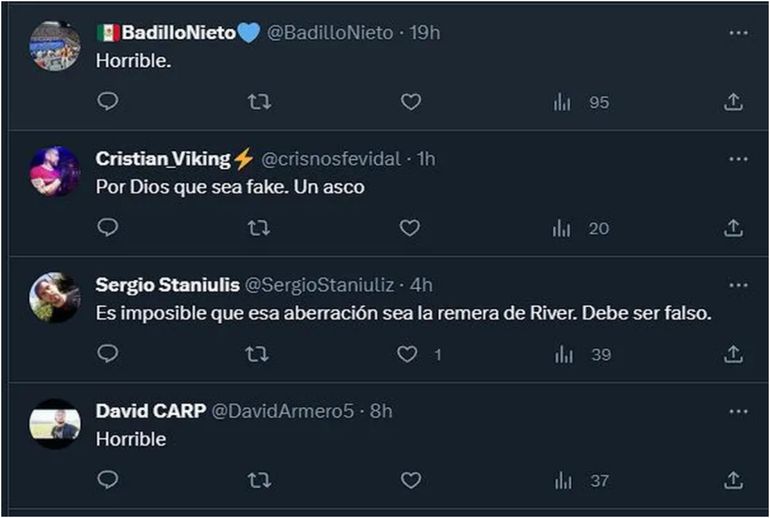Open Sergio Staniulis's profile name link
The height and width of the screenshot is (518, 770).
click(x=165, y=285)
